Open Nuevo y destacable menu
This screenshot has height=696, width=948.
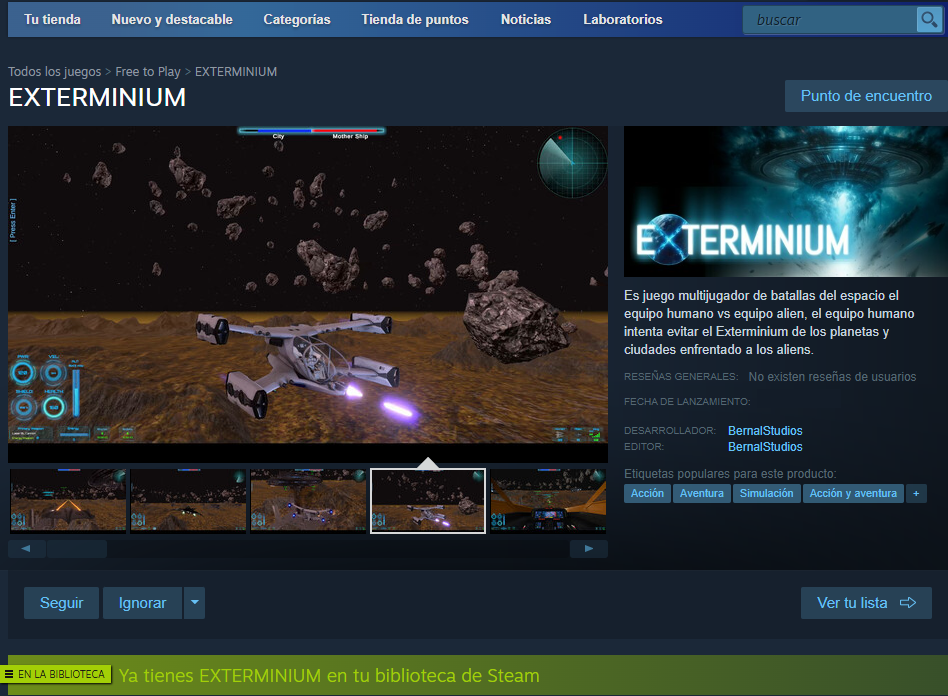(x=172, y=19)
